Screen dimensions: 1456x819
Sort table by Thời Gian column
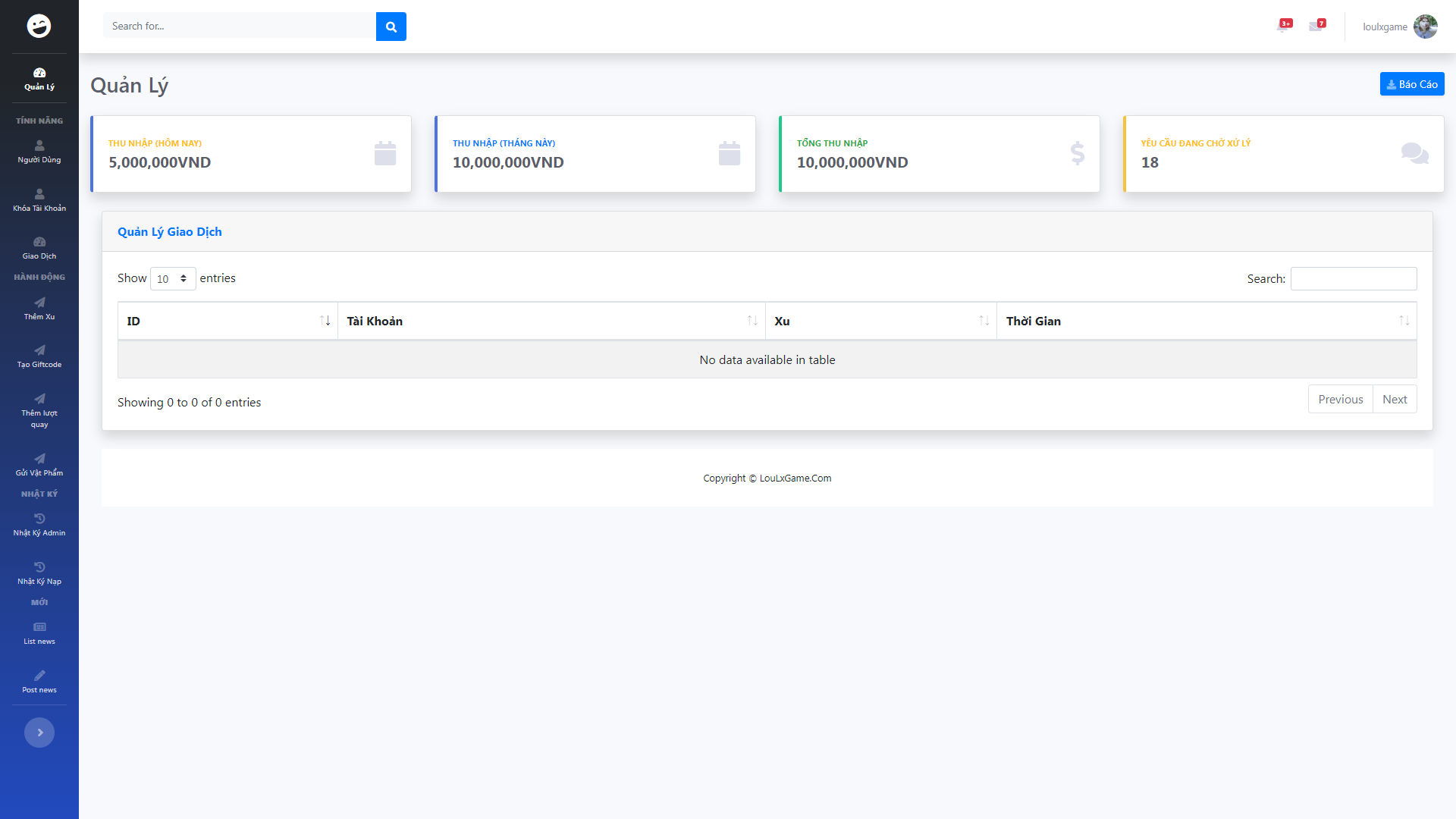[x=1206, y=321]
